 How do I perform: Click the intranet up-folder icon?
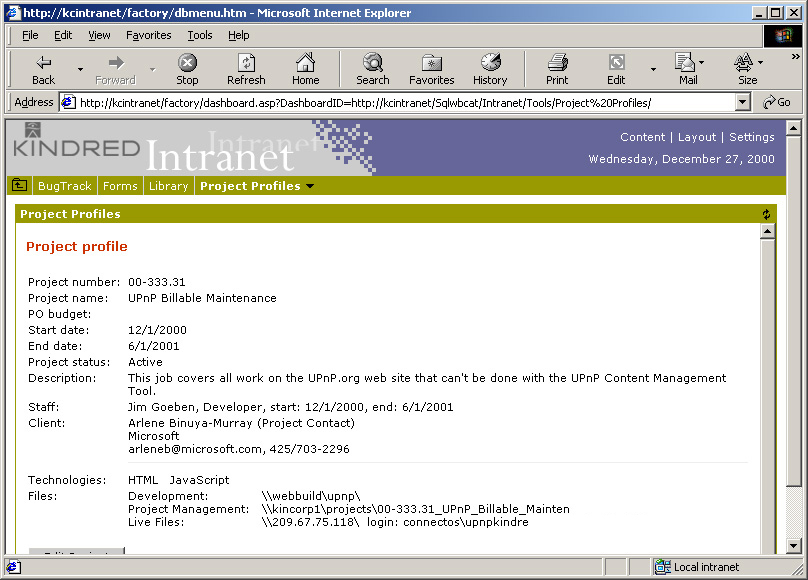pos(20,185)
